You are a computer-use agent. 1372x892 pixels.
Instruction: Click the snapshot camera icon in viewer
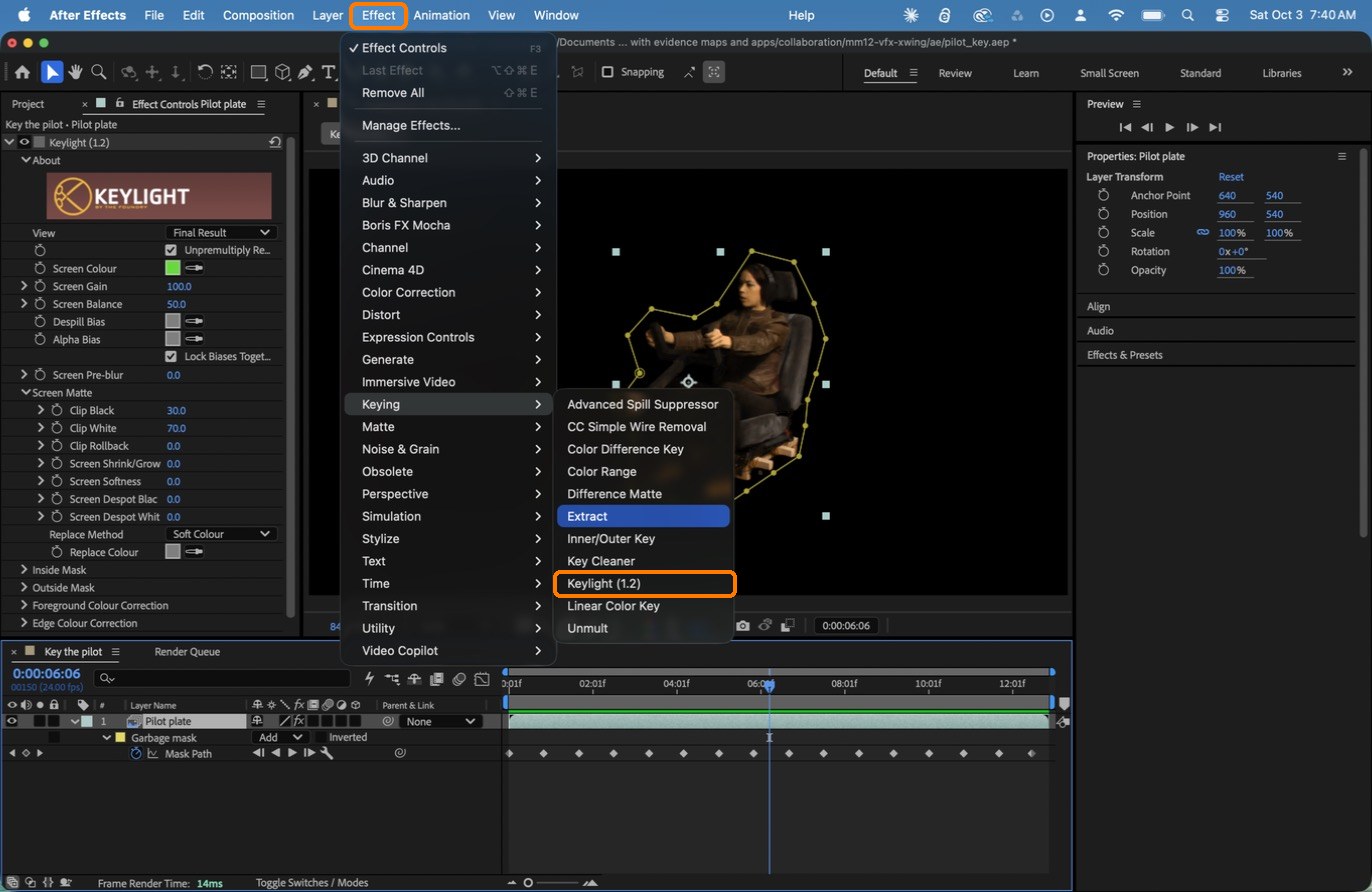click(x=742, y=625)
